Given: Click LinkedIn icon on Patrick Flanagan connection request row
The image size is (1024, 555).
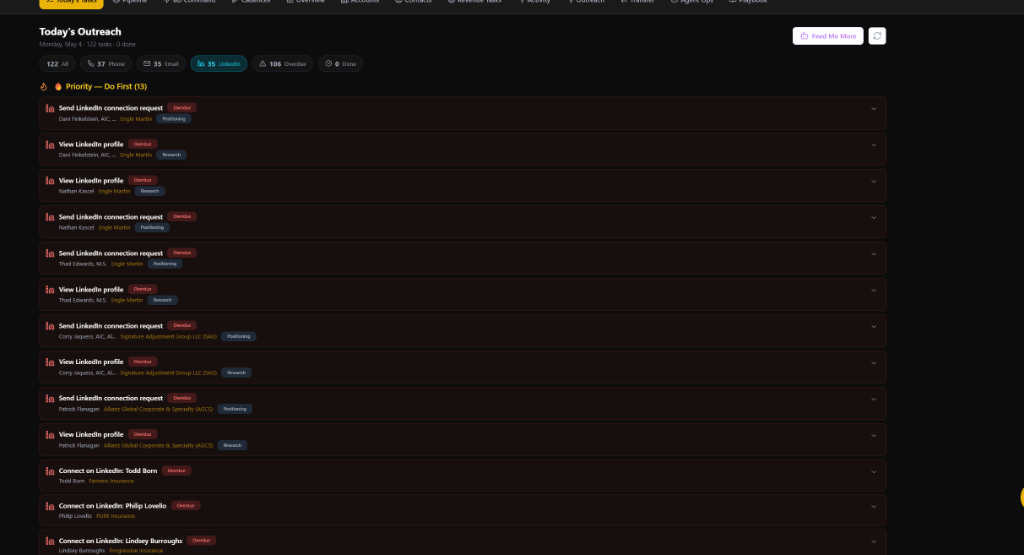Looking at the screenshot, I should 50,398.
